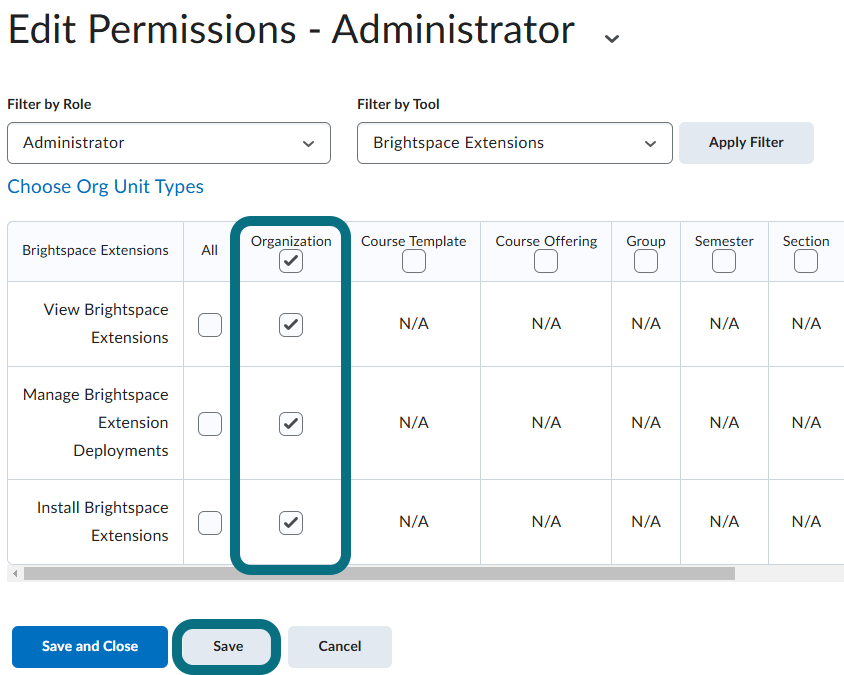Screen dimensions: 844x675
Task: Click the 'Edit Permissions - Administrator' heading
Action: click(x=292, y=29)
